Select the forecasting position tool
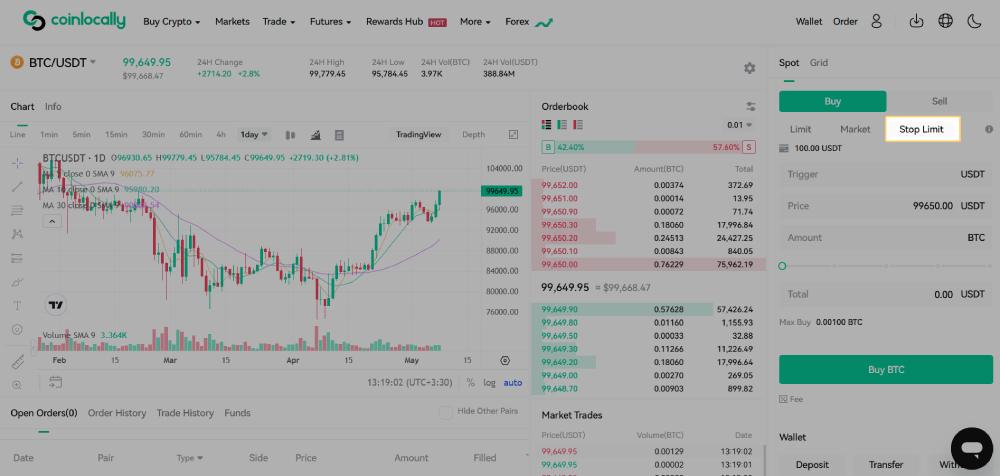 (17, 258)
